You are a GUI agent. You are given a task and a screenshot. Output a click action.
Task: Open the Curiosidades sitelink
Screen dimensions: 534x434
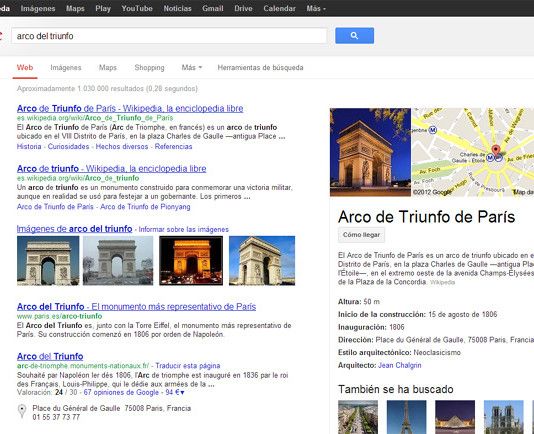[x=68, y=146]
